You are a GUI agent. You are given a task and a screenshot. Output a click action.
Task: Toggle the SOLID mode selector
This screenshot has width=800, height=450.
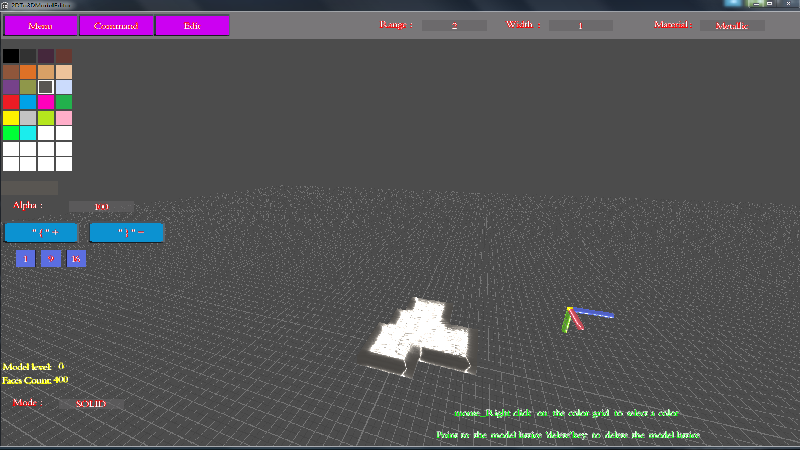[91, 404]
